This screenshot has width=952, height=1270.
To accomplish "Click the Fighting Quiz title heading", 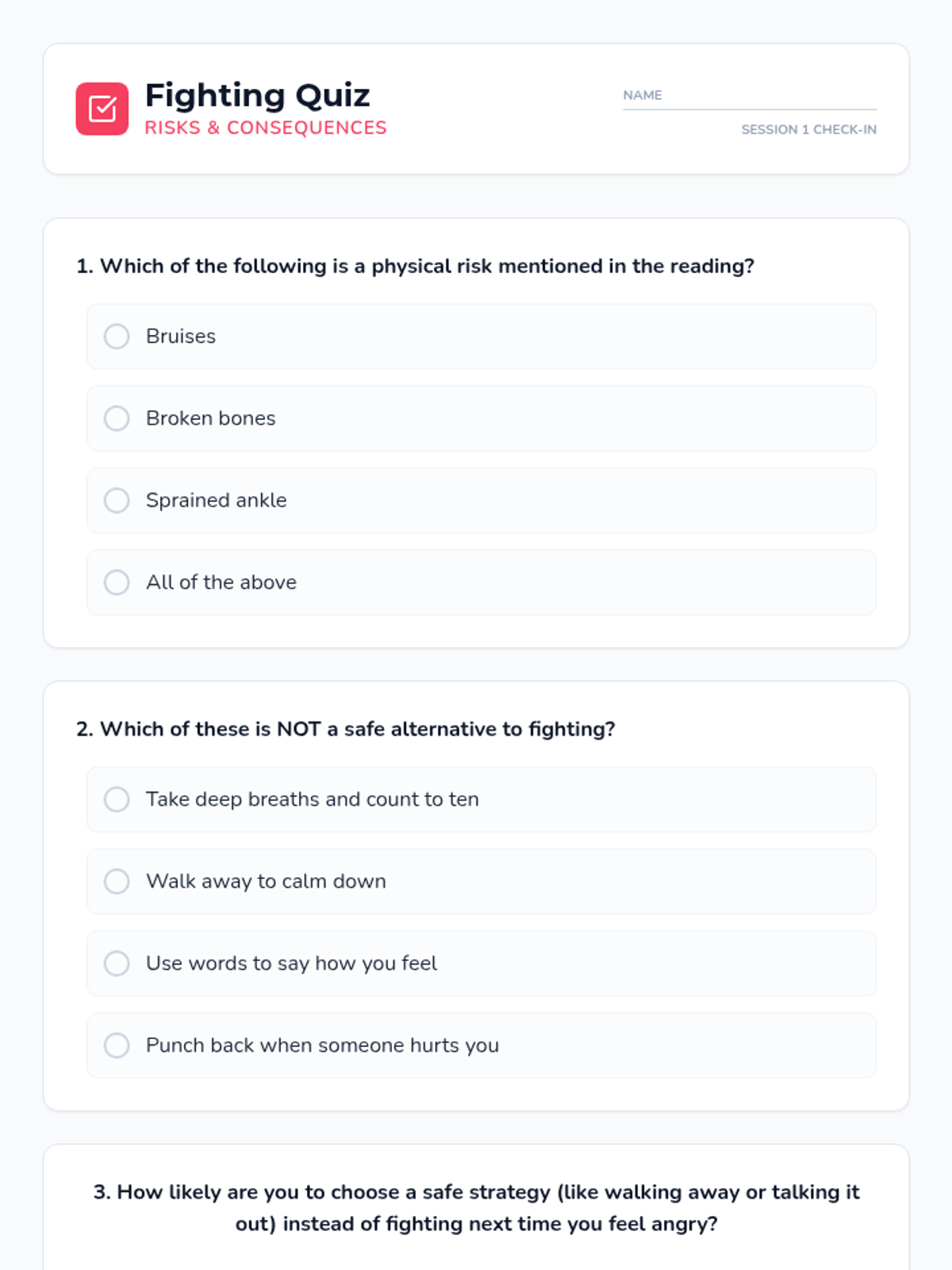I will pyautogui.click(x=257, y=96).
